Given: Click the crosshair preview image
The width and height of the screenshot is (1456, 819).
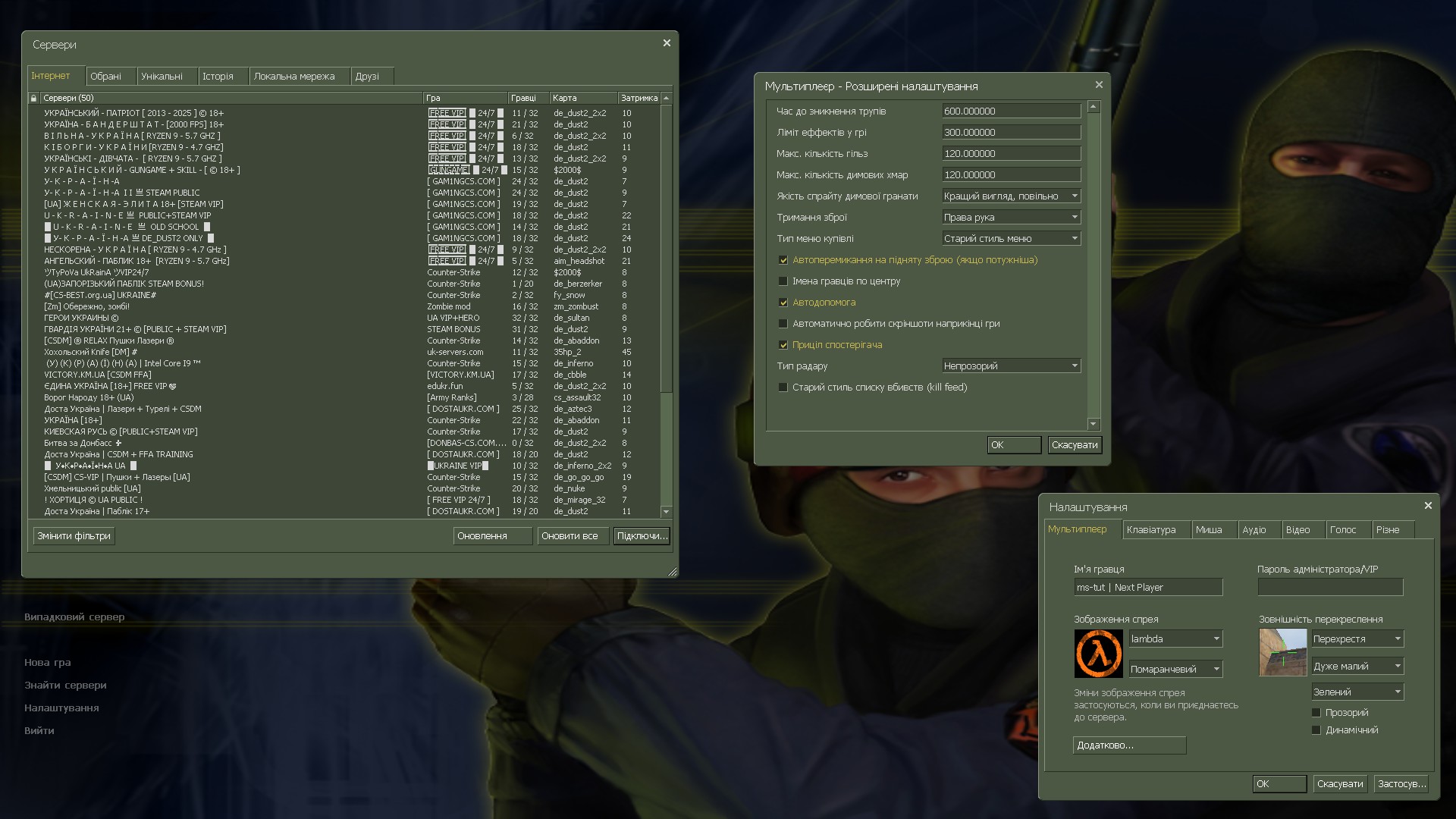Looking at the screenshot, I should (x=1283, y=652).
